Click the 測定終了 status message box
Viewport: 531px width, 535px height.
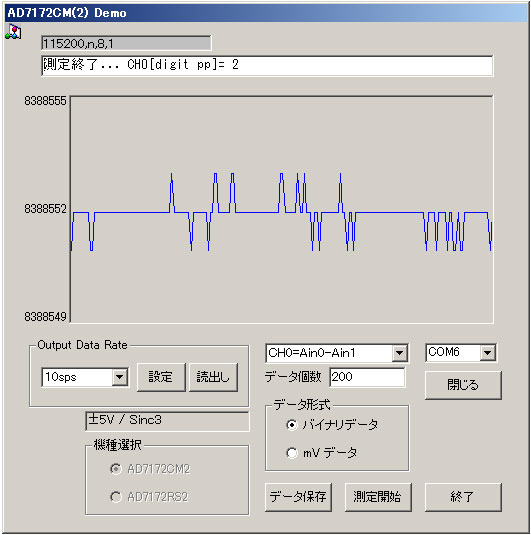pos(267,66)
